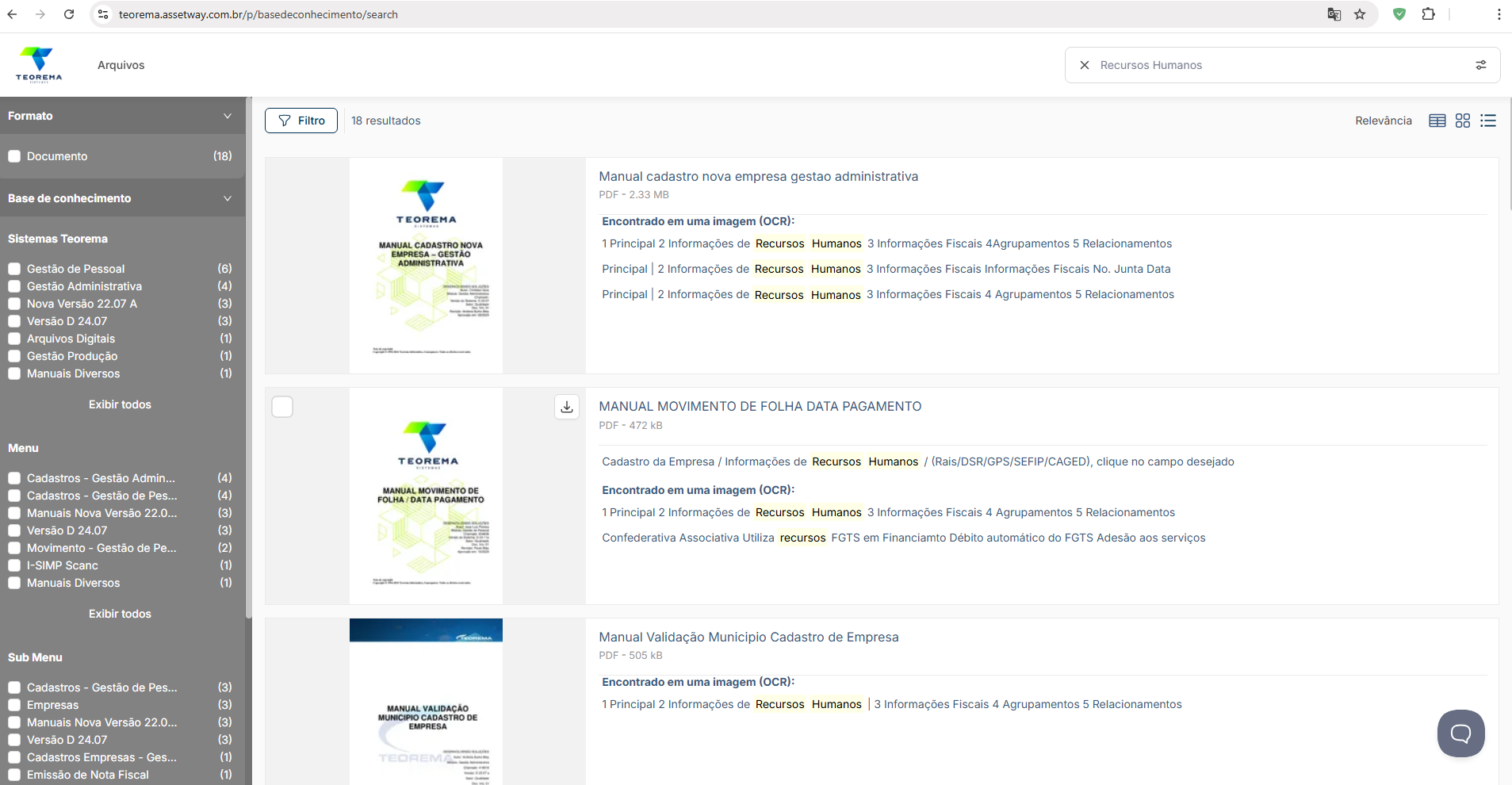This screenshot has width=1512, height=785.
Task: Change sort order from Relevância
Action: pyautogui.click(x=1384, y=121)
